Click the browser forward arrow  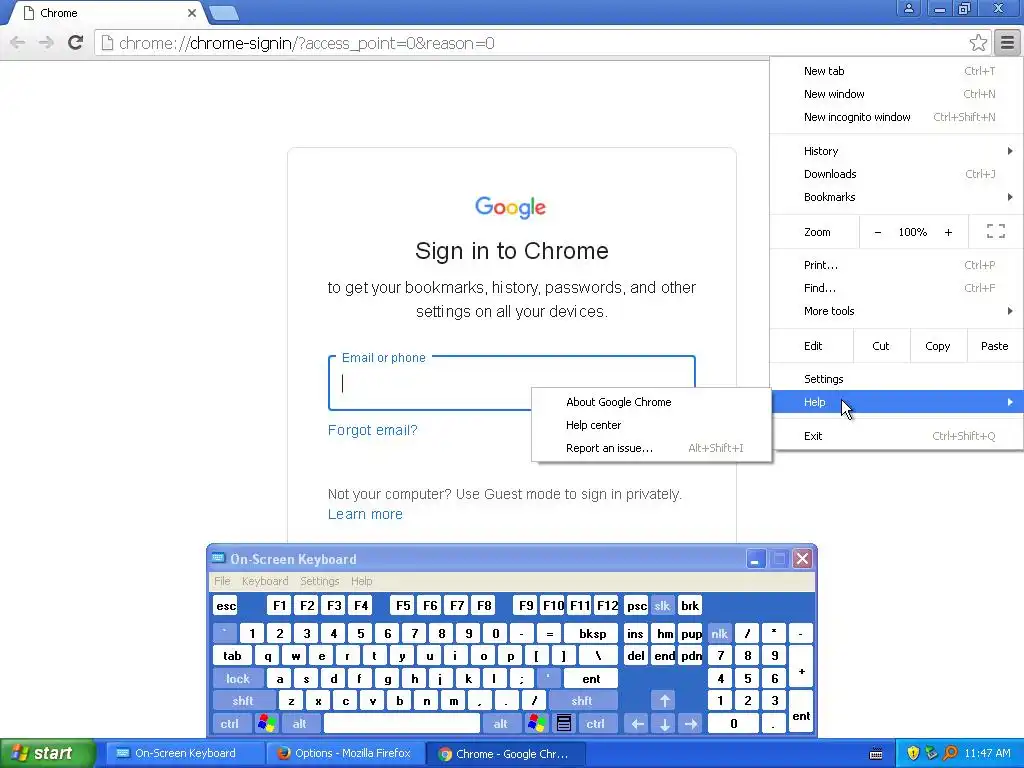[46, 43]
